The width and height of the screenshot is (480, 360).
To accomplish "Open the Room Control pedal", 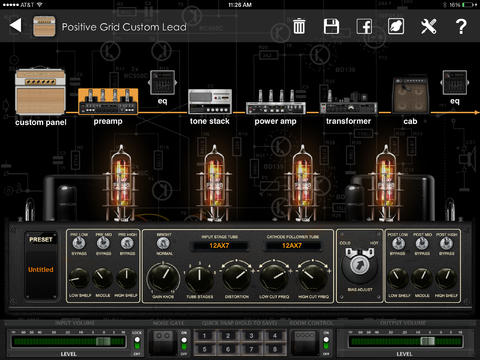I will click(305, 342).
